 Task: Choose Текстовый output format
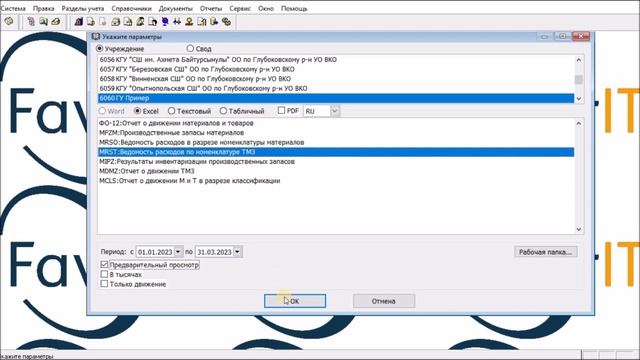pyautogui.click(x=171, y=111)
